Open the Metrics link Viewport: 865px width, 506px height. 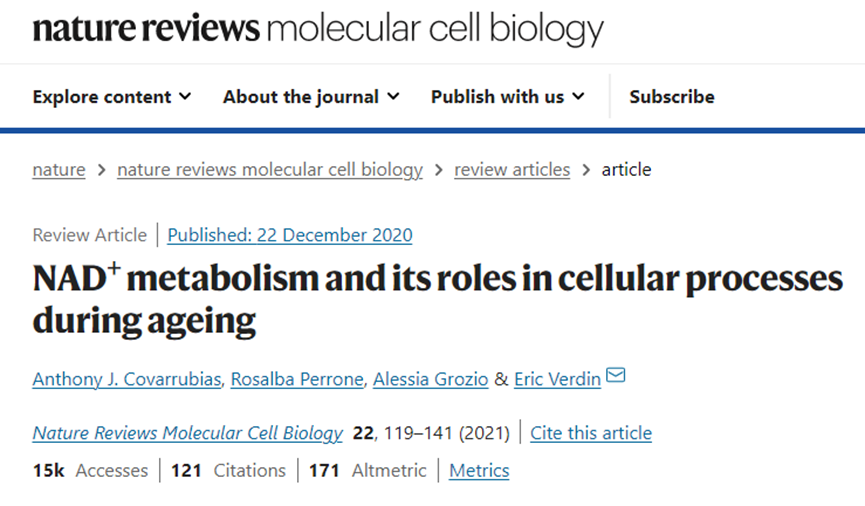click(x=479, y=470)
